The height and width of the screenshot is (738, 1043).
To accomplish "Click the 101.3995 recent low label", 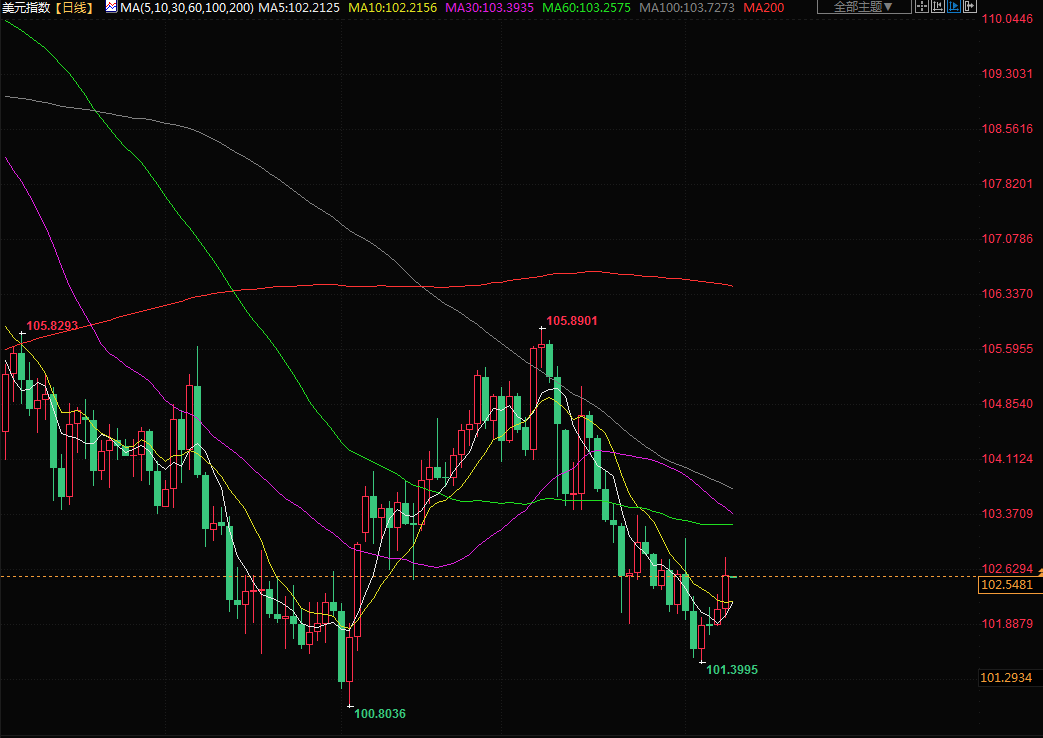I will (x=732, y=670).
